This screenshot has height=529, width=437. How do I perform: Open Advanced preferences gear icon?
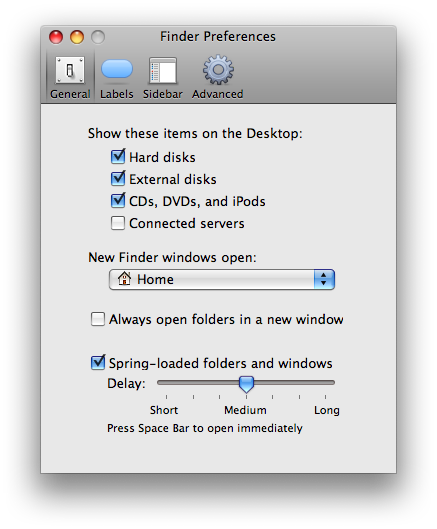click(218, 69)
